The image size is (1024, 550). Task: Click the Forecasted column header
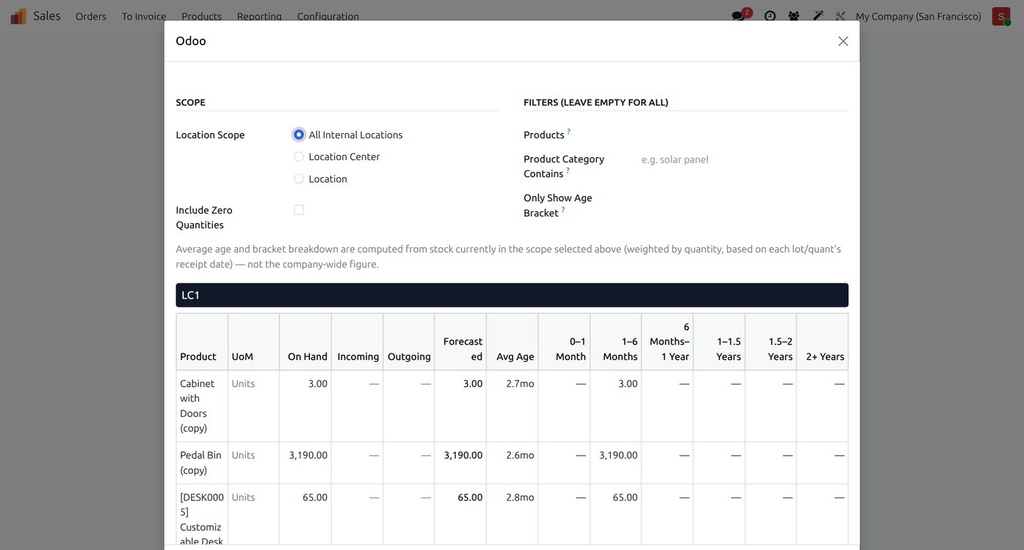click(460, 342)
